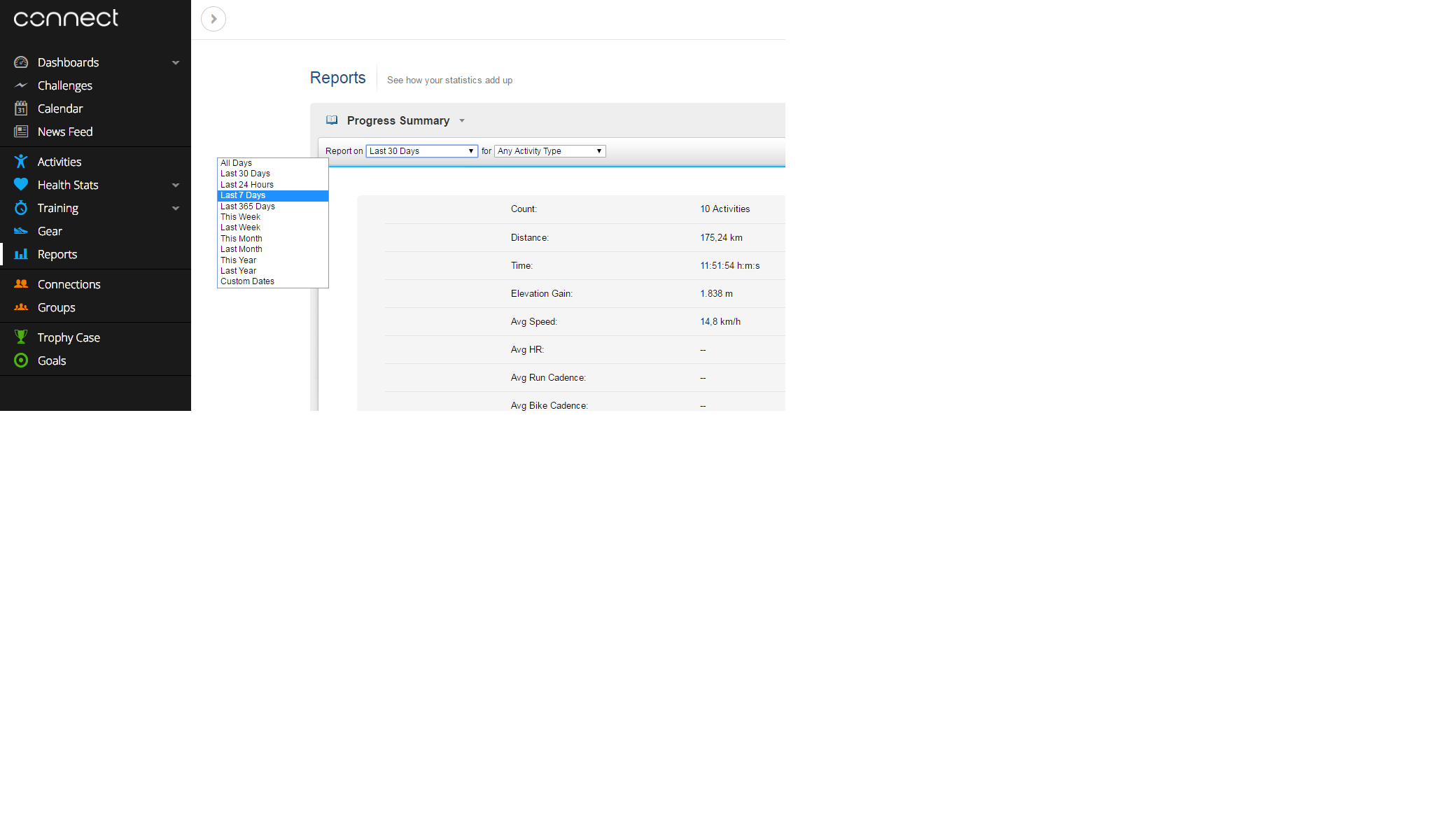Go to Challenges page
The width and height of the screenshot is (1456, 819).
(65, 85)
